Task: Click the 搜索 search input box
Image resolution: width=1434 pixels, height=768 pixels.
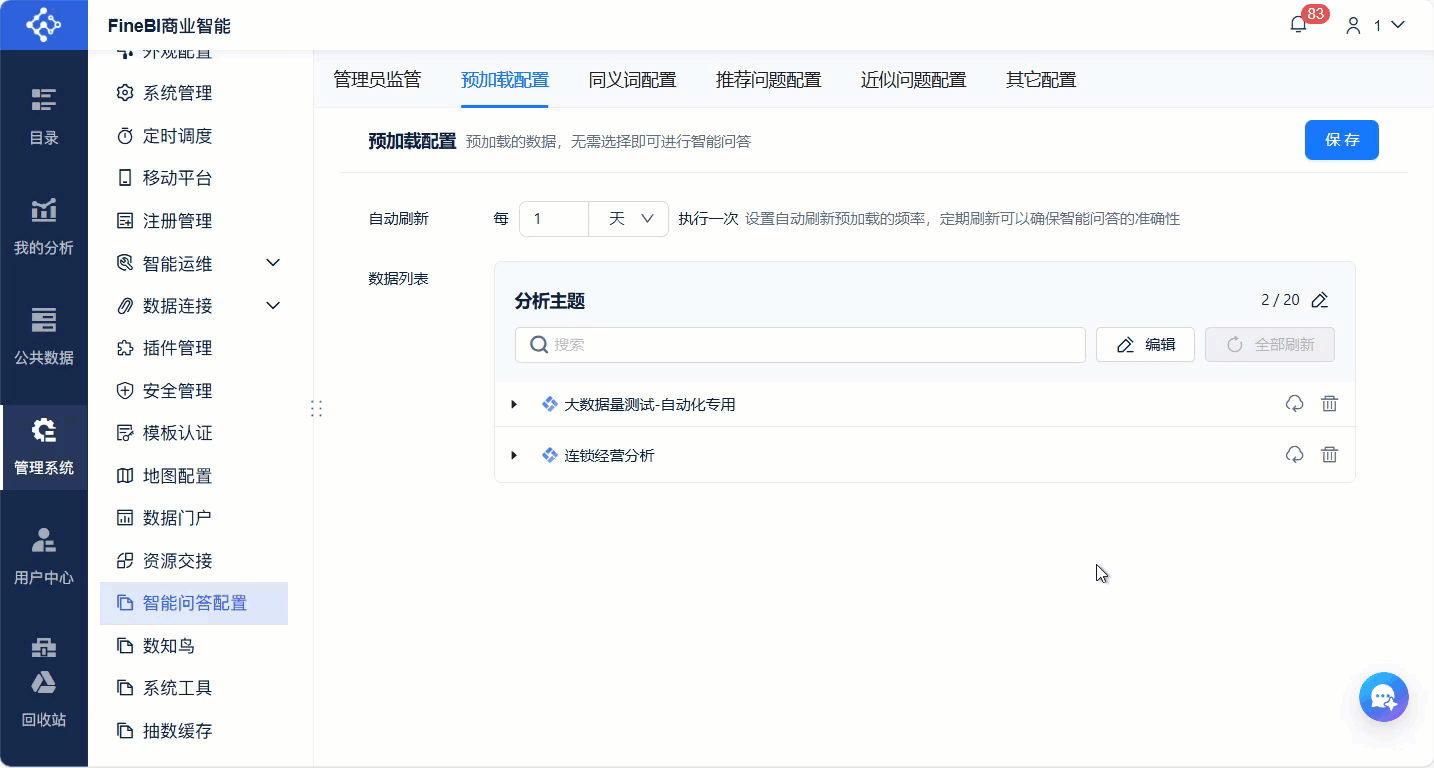Action: click(x=800, y=344)
